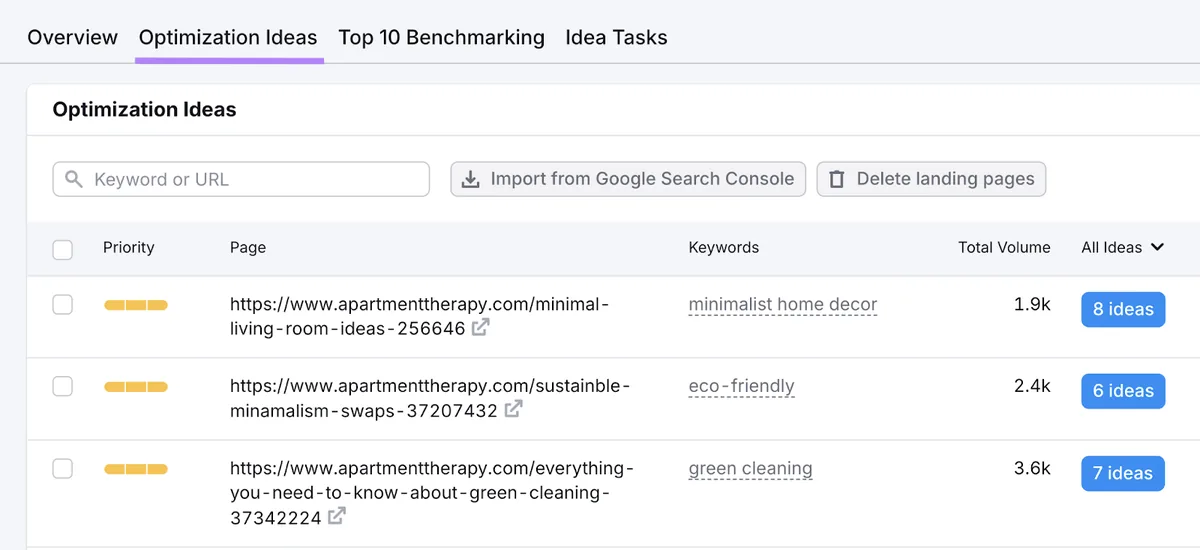Check the minimalist home decor row checkbox
The height and width of the screenshot is (550, 1200).
click(x=62, y=305)
